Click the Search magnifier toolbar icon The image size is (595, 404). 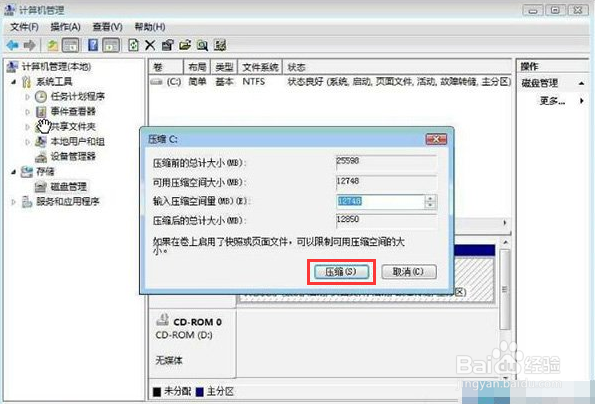202,46
